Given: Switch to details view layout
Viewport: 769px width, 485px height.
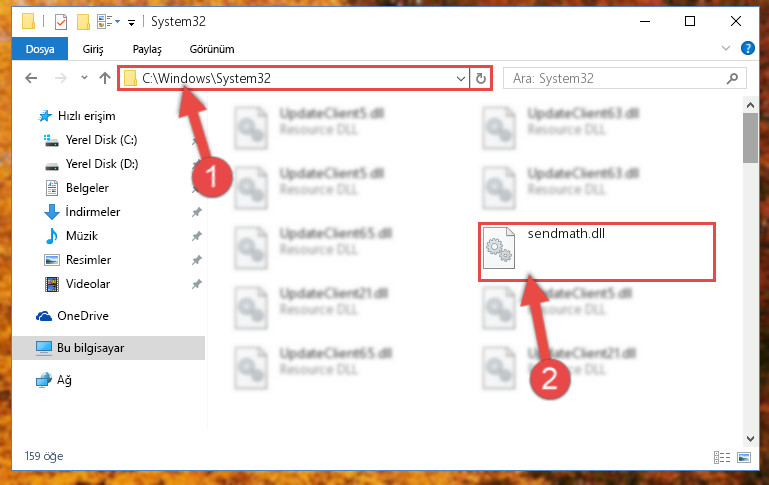Looking at the screenshot, I should coord(721,457).
